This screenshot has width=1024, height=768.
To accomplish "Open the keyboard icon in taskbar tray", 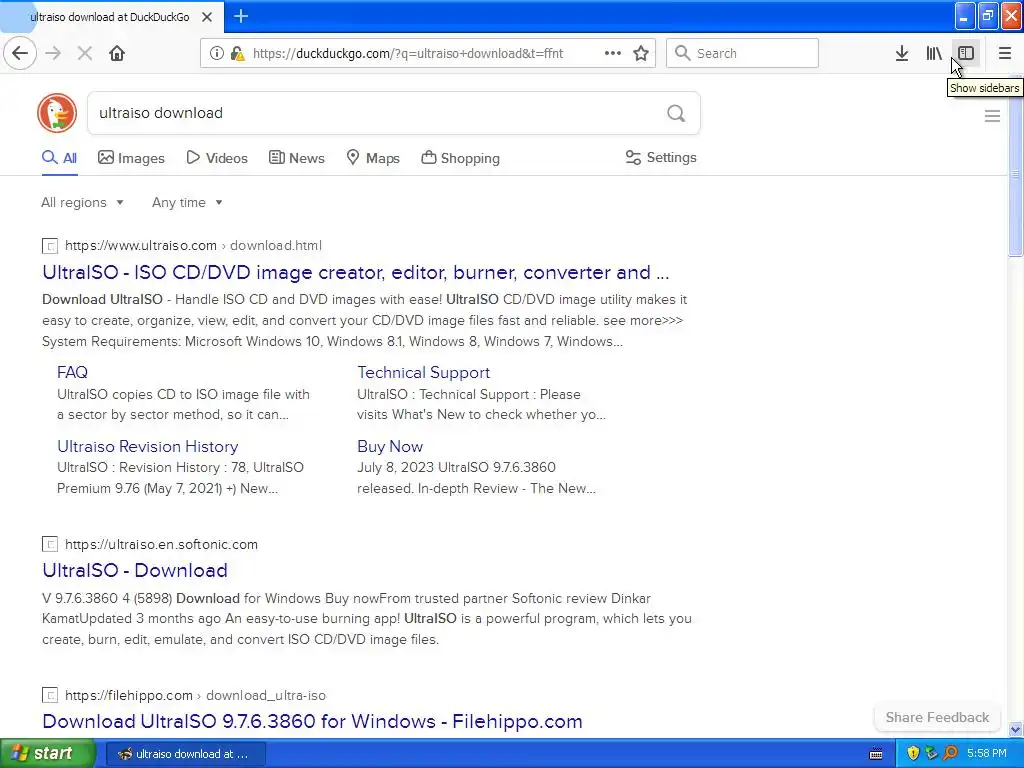I will pos(876,754).
